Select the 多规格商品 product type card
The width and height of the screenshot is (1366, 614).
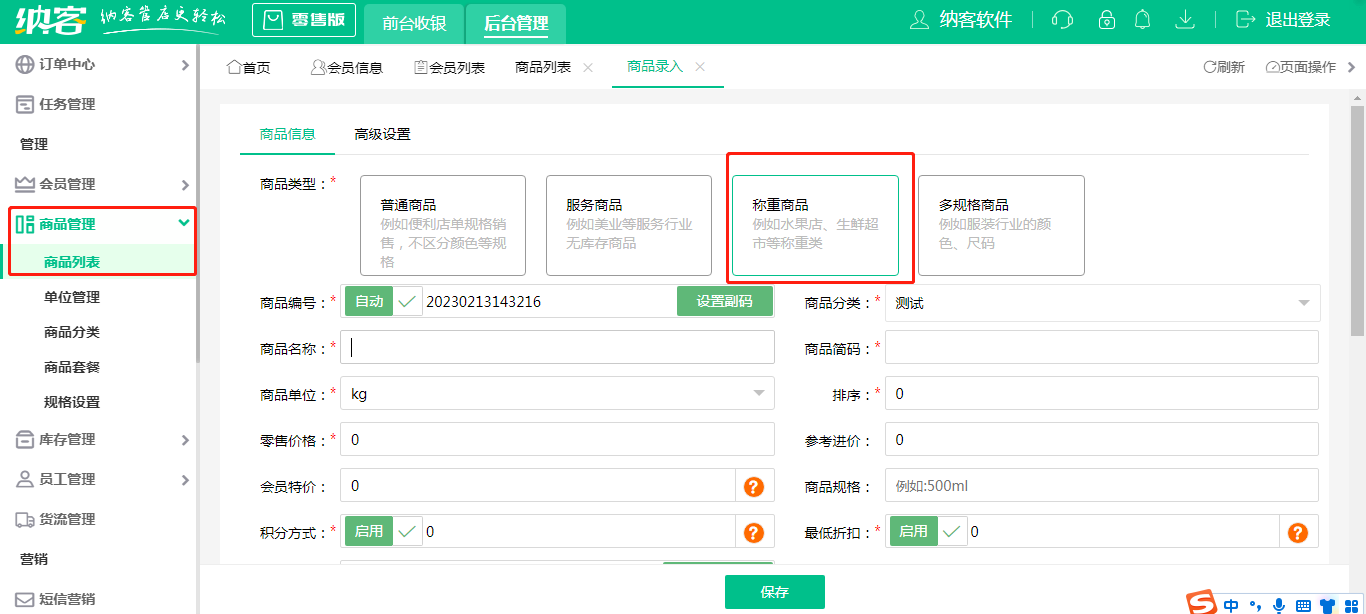[1000, 225]
